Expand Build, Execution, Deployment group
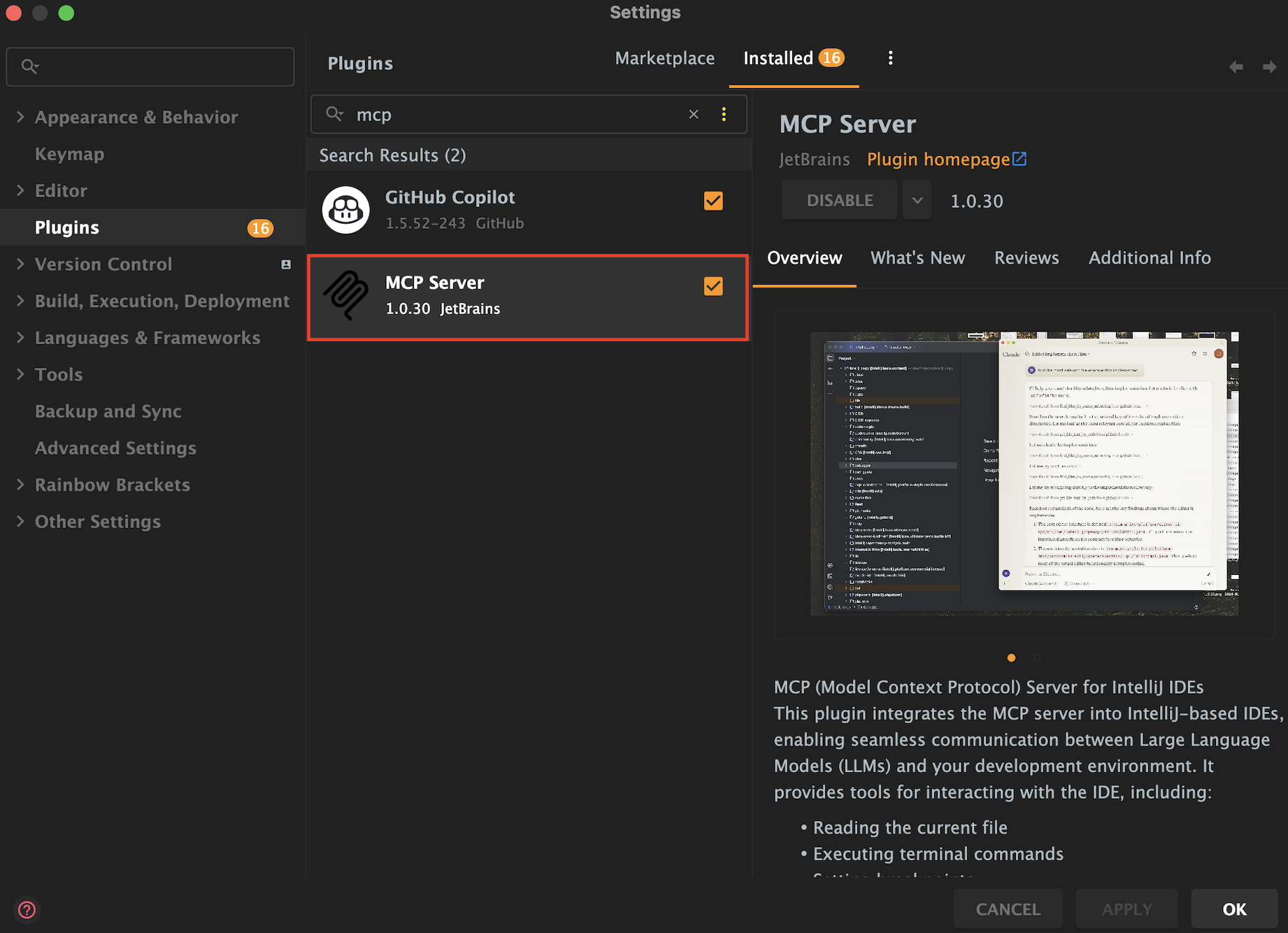Image resolution: width=1288 pixels, height=933 pixels. [20, 301]
